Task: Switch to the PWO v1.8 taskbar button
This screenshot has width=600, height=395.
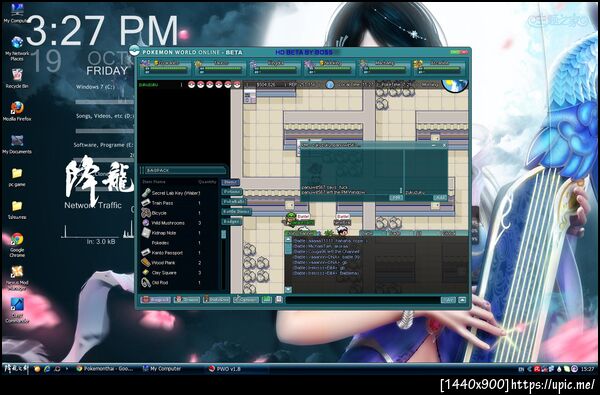Action: (x=237, y=369)
